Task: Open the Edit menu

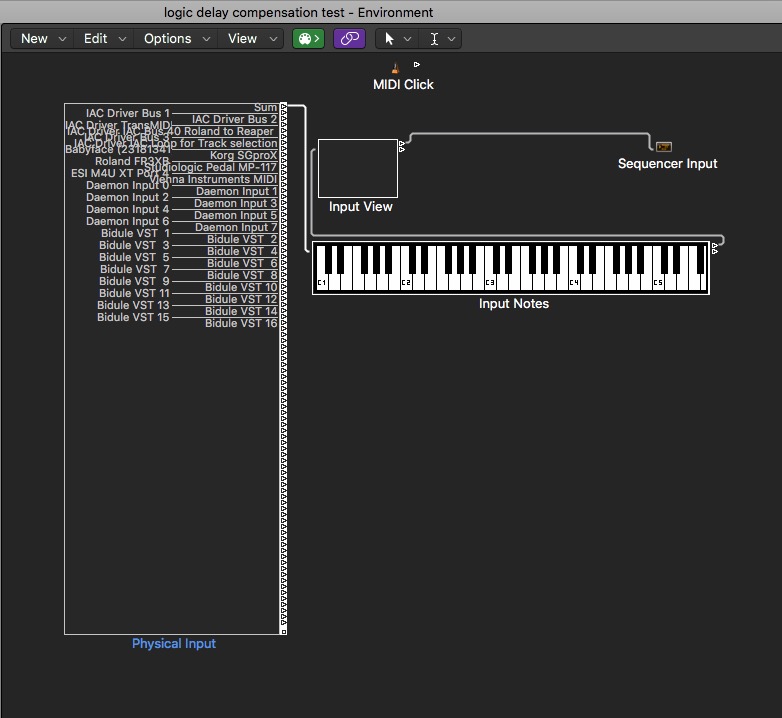Action: [x=104, y=38]
